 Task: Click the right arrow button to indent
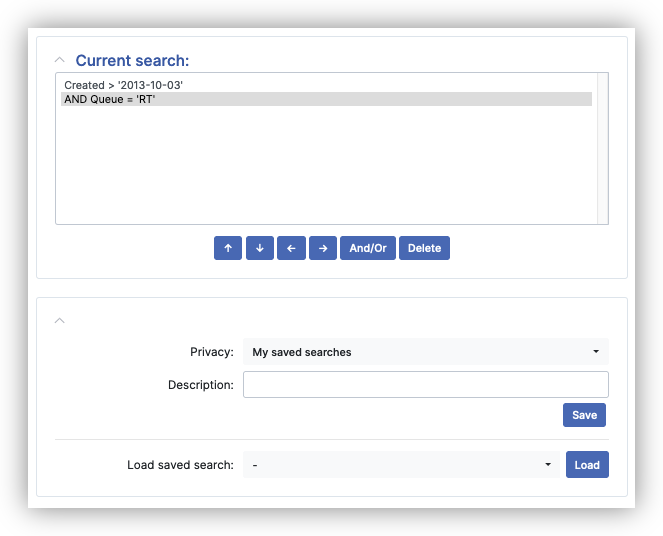point(322,248)
